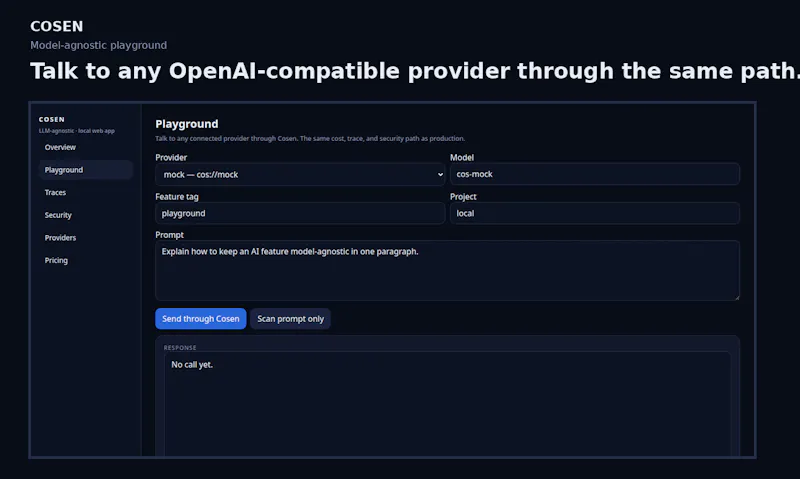Click inside the Prompt text area
800x479 pixels.
447,270
